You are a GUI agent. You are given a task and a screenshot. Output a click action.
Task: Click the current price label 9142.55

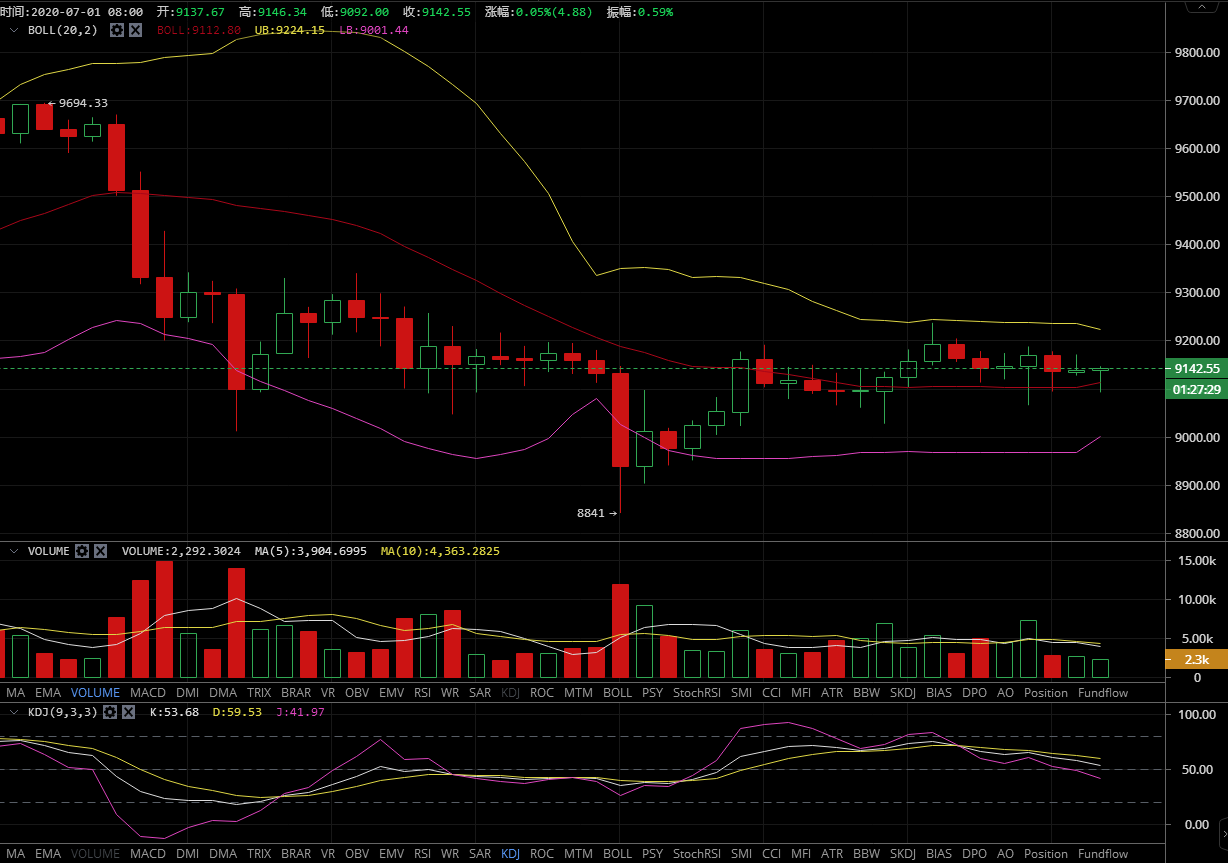[x=1196, y=369]
